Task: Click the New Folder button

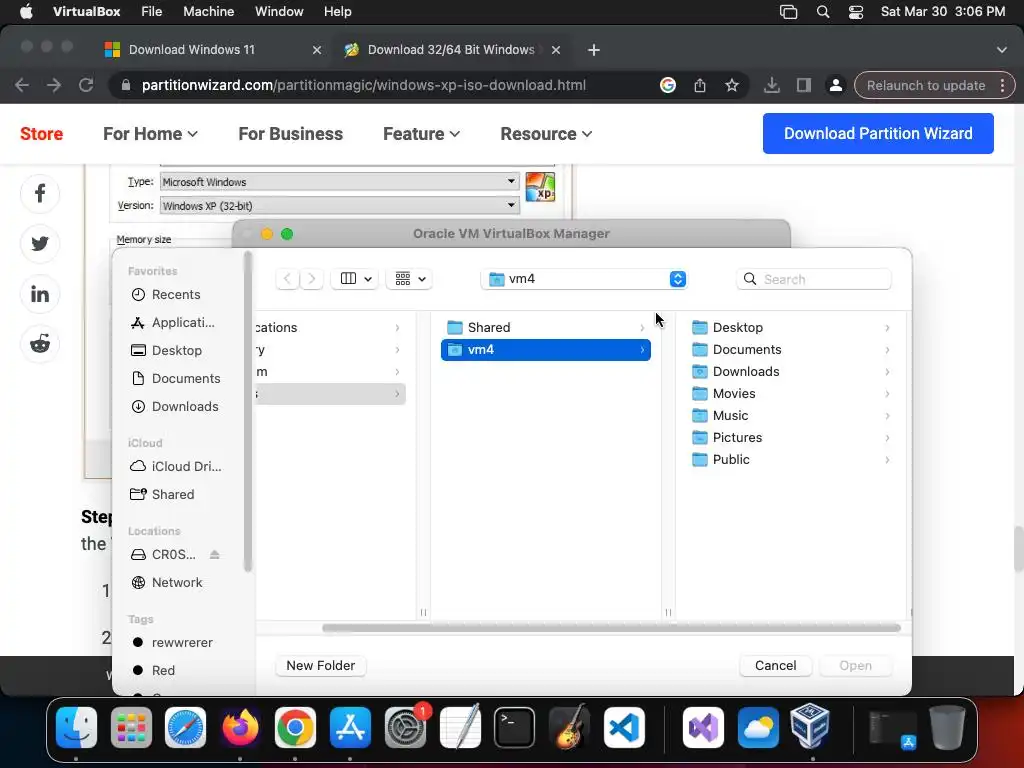Action: pos(321,665)
